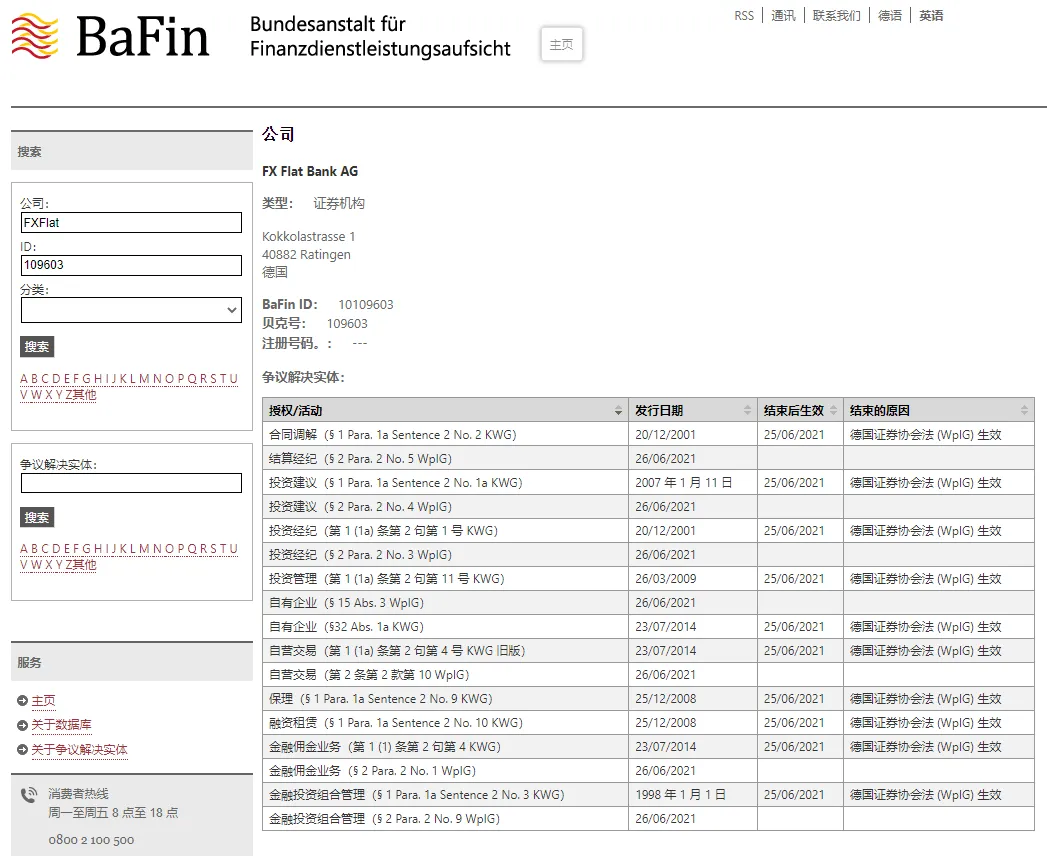This screenshot has height=856, width=1047.
Task: Select row 投资建议 (§ 2 Para. 2 No. 4 WpIG)
Action: pyautogui.click(x=648, y=507)
